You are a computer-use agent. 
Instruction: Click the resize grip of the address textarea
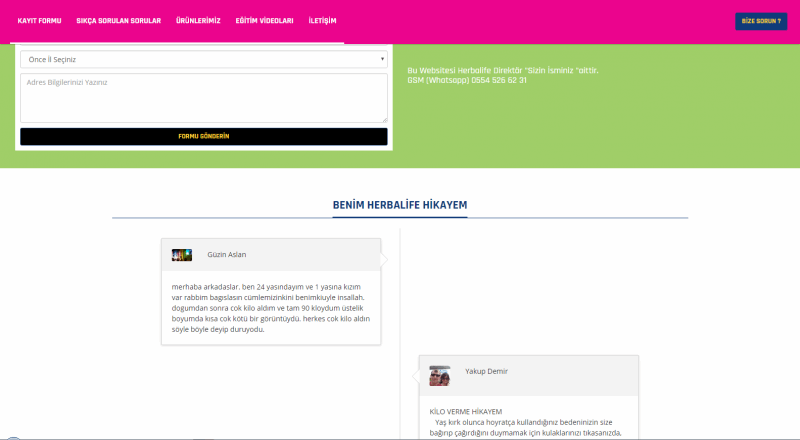(x=385, y=120)
